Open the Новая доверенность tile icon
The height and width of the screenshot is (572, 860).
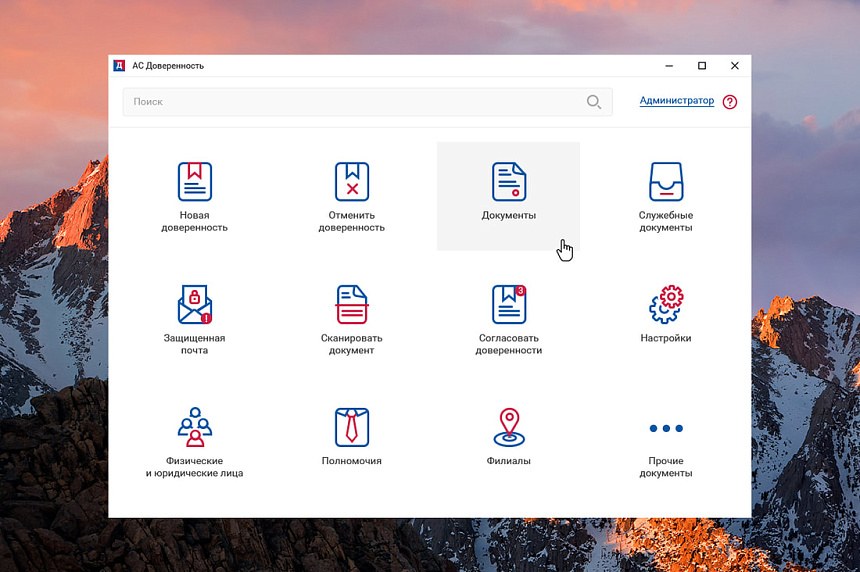[195, 182]
